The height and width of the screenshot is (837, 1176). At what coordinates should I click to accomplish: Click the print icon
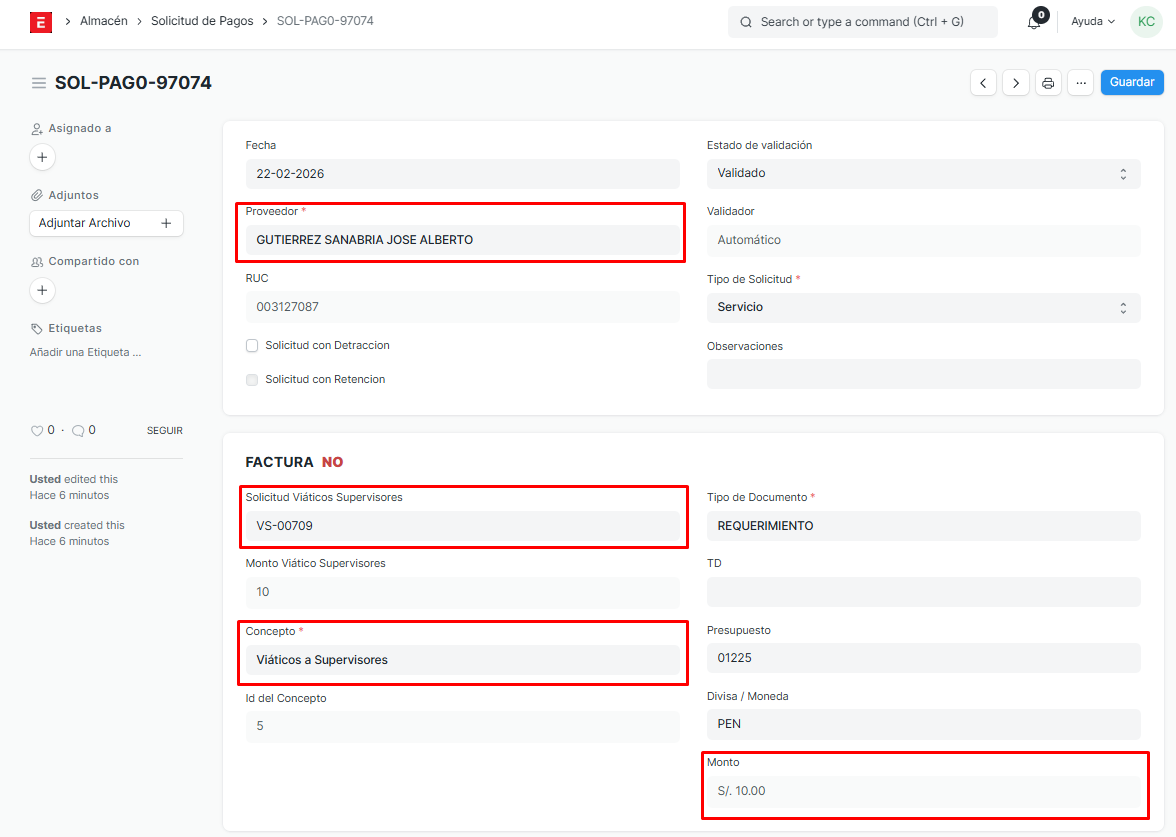1048,83
